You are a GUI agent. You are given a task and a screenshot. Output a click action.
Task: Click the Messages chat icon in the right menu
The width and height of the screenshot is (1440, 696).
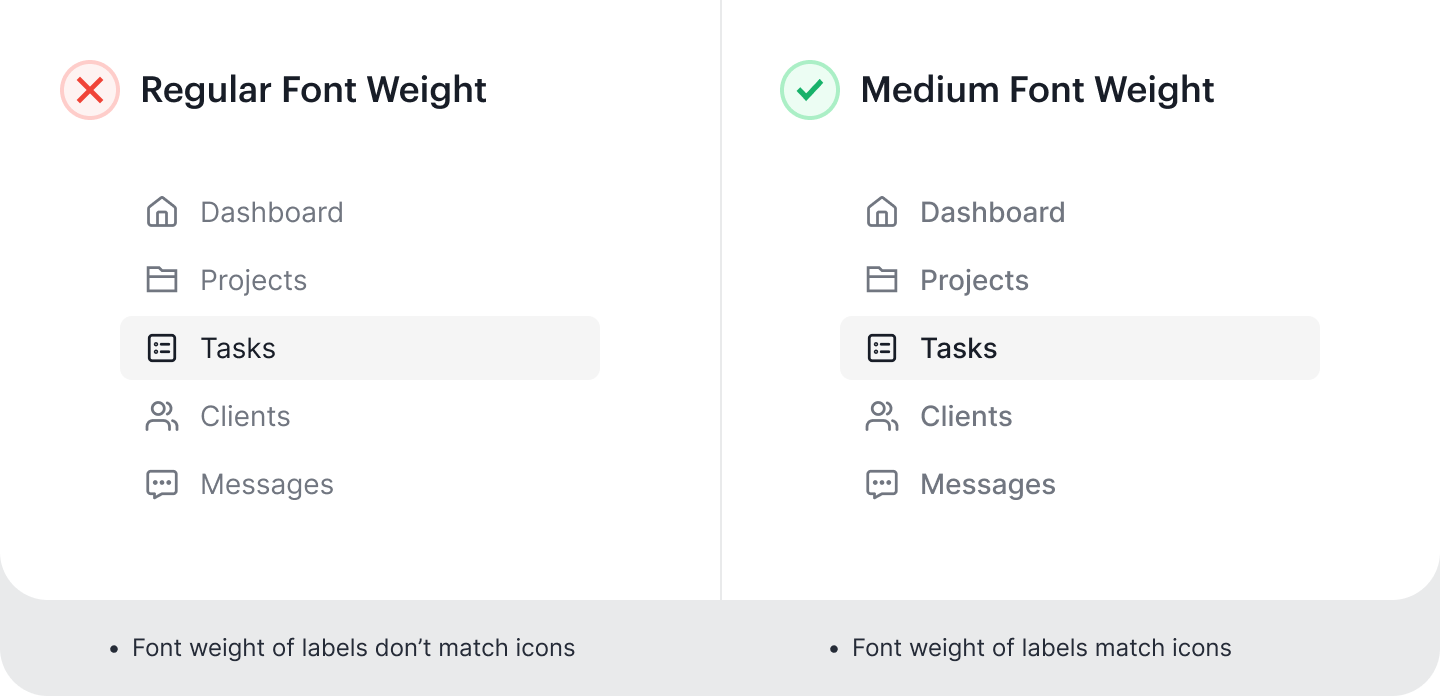tap(881, 485)
